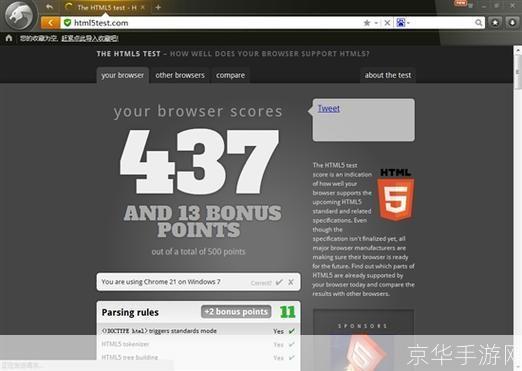This screenshot has width=522, height=371.
Task: Open the about the test tab
Action: click(x=388, y=75)
